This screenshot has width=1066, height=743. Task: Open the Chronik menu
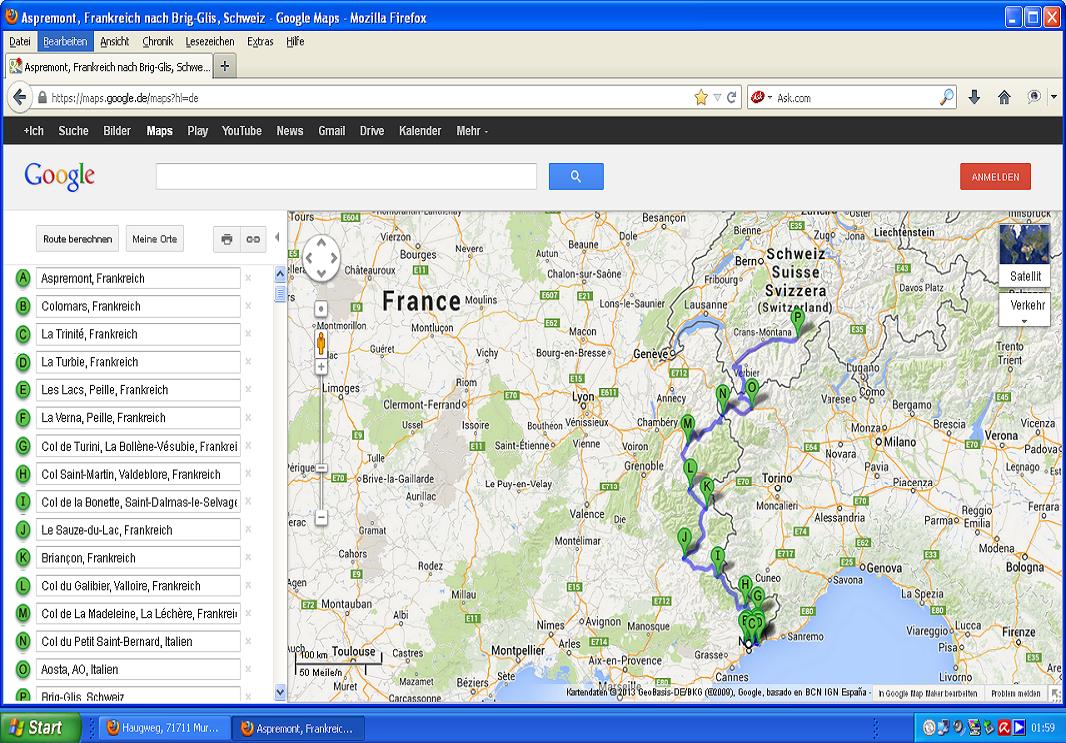point(158,42)
